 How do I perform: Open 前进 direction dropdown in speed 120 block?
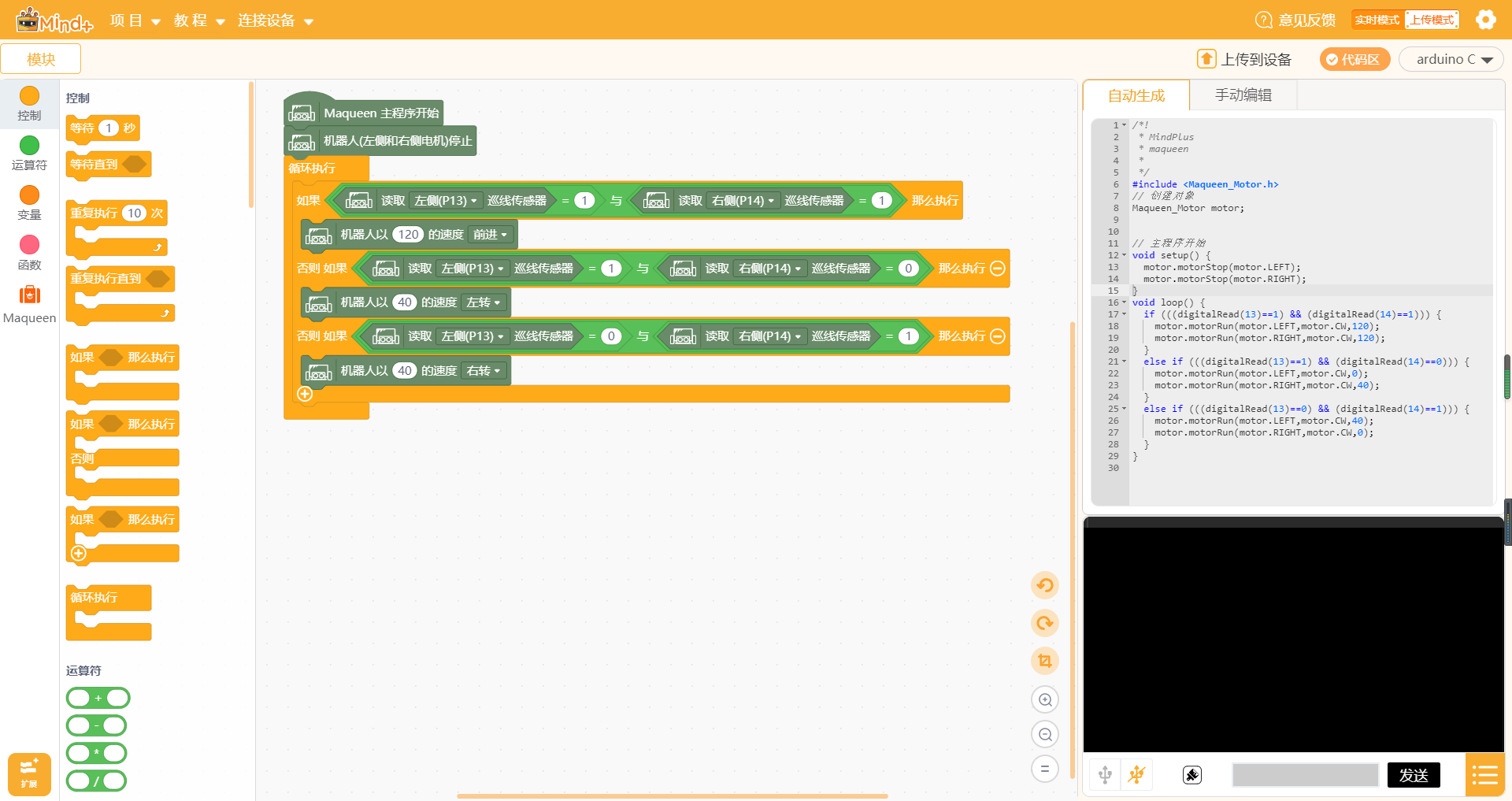coord(491,235)
